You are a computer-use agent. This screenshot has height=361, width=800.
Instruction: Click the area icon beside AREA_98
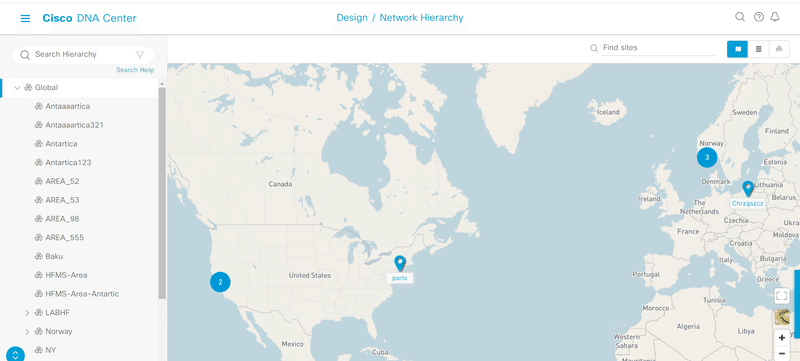[38, 219]
